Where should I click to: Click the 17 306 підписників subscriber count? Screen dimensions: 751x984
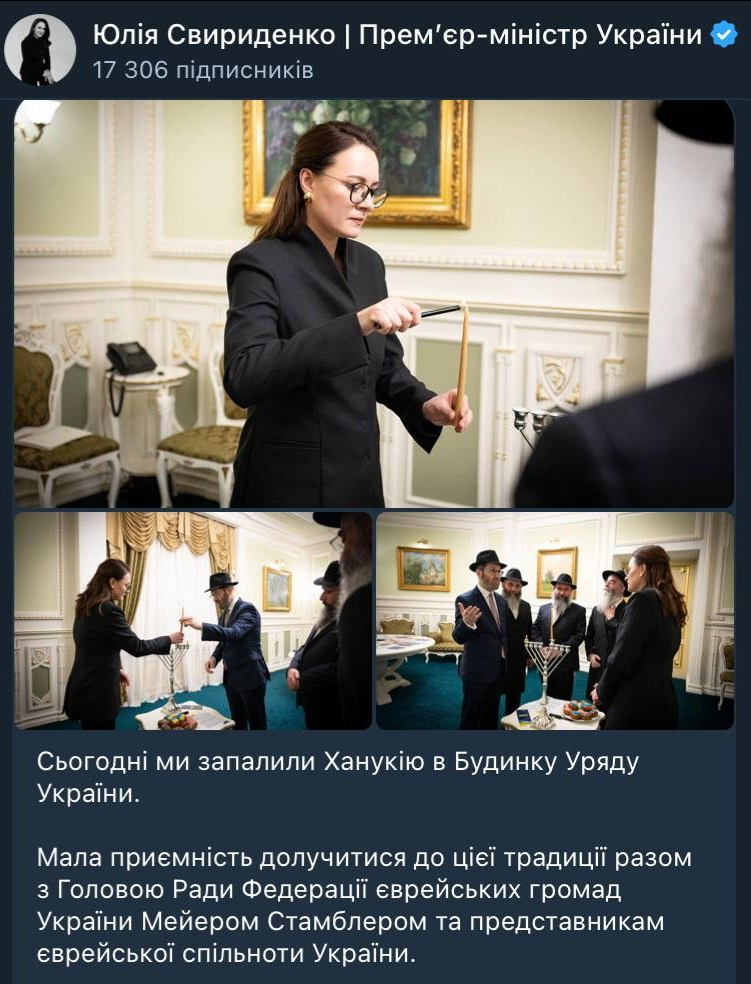(x=203, y=70)
